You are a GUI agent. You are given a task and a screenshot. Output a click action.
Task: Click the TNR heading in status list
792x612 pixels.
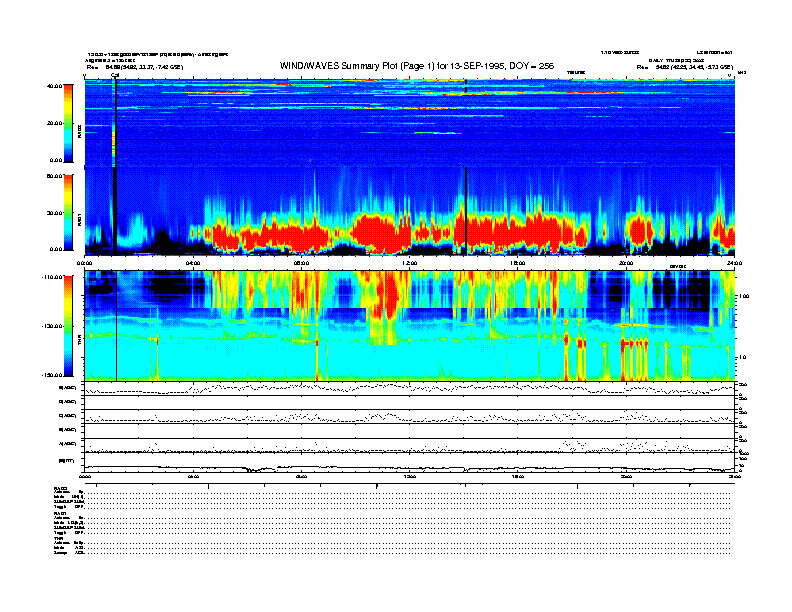58,538
